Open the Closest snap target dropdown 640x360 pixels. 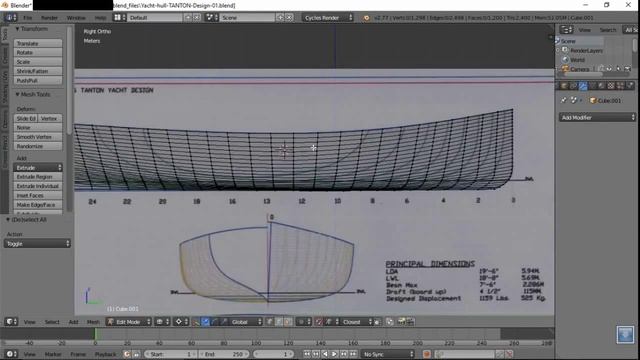coord(356,322)
